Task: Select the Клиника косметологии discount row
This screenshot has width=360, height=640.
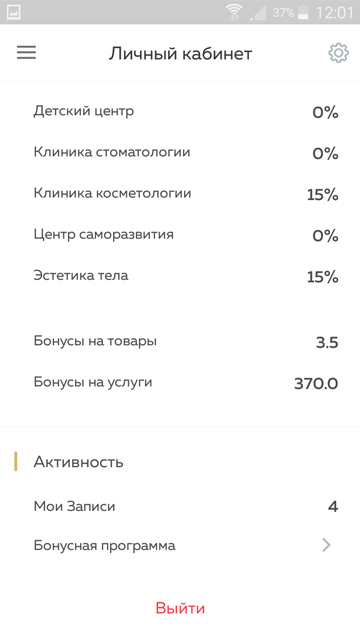Action: [x=180, y=193]
